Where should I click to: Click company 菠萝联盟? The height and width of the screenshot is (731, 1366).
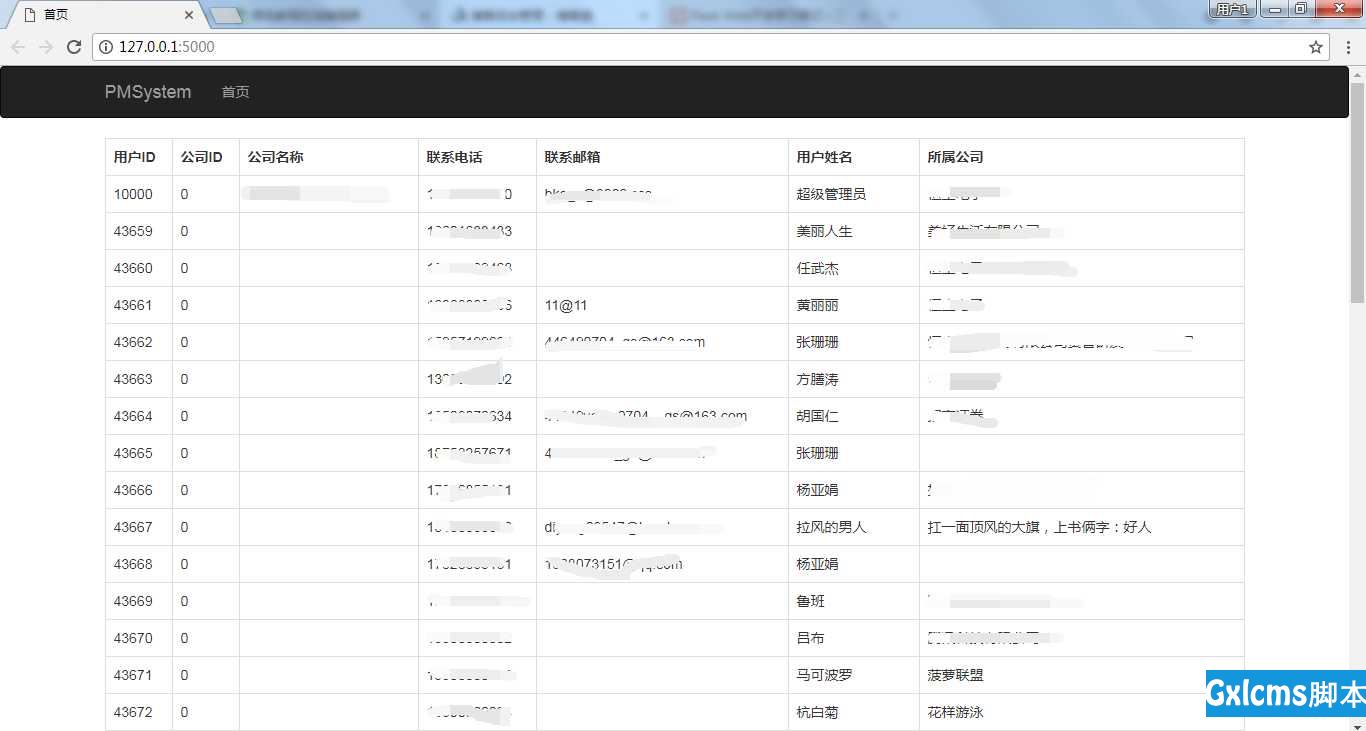(955, 675)
